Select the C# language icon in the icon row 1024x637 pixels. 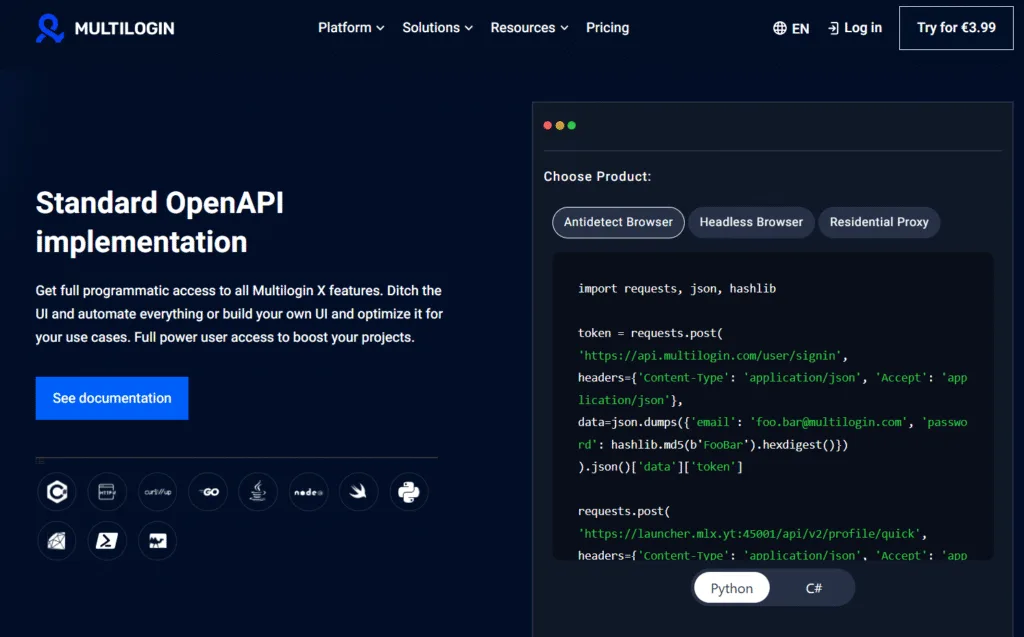(57, 492)
